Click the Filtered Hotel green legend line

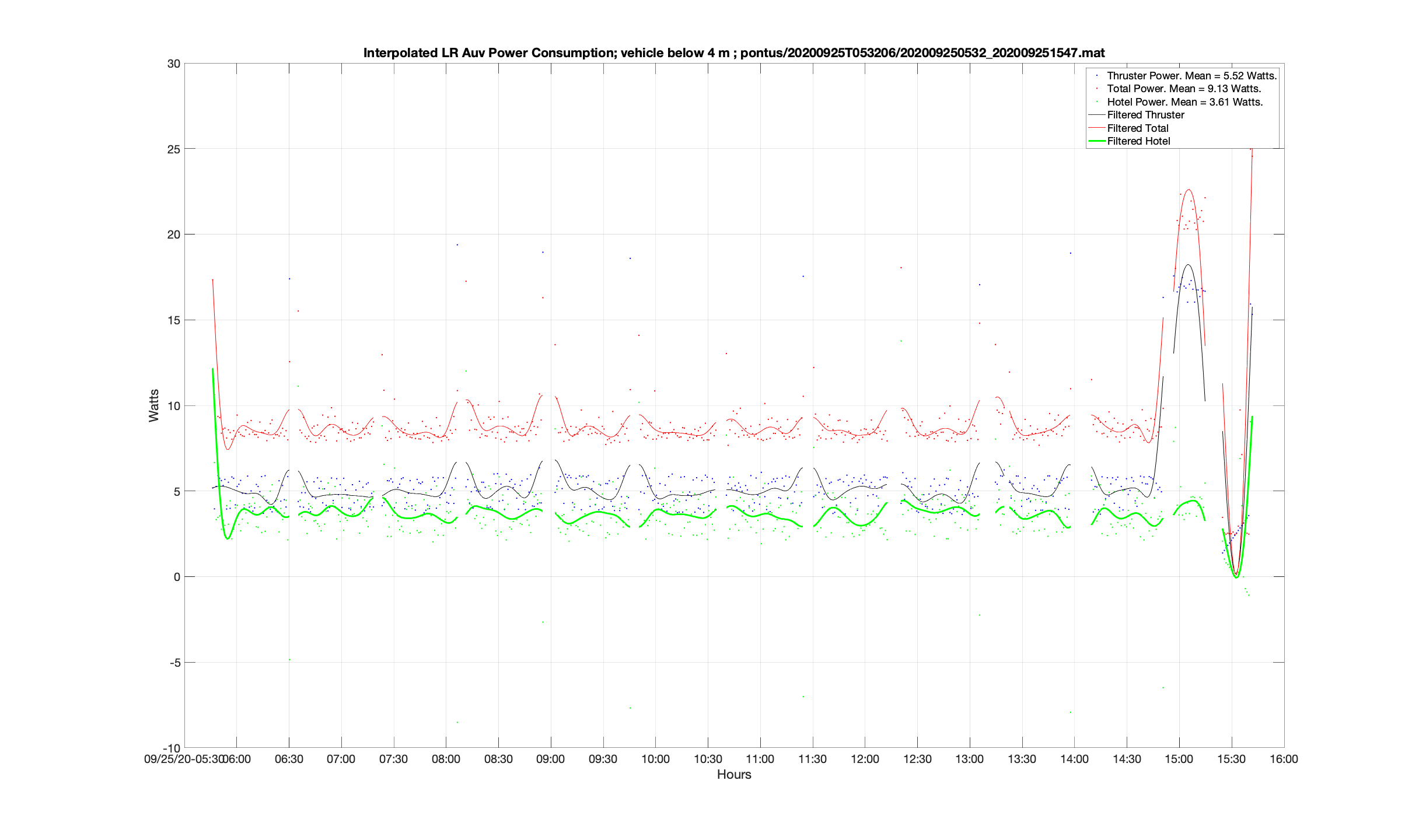(x=1097, y=141)
